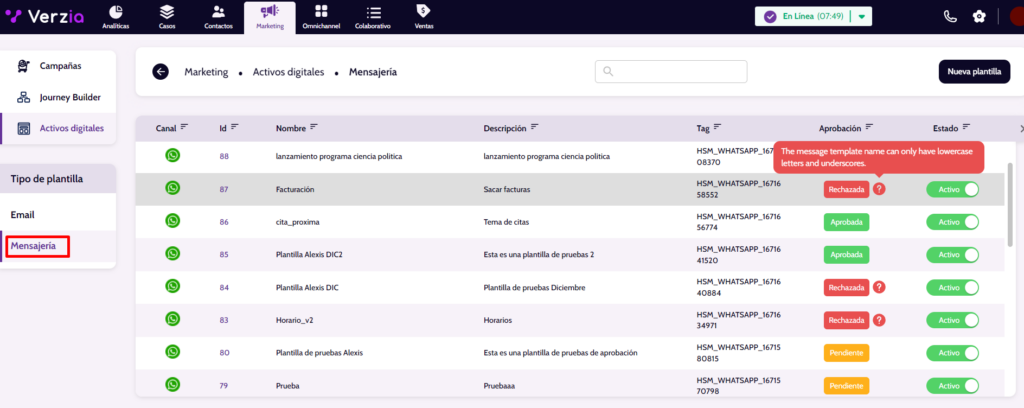Expand the En Línea status dropdown
Viewport: 1024px width, 408px height.
pos(862,17)
